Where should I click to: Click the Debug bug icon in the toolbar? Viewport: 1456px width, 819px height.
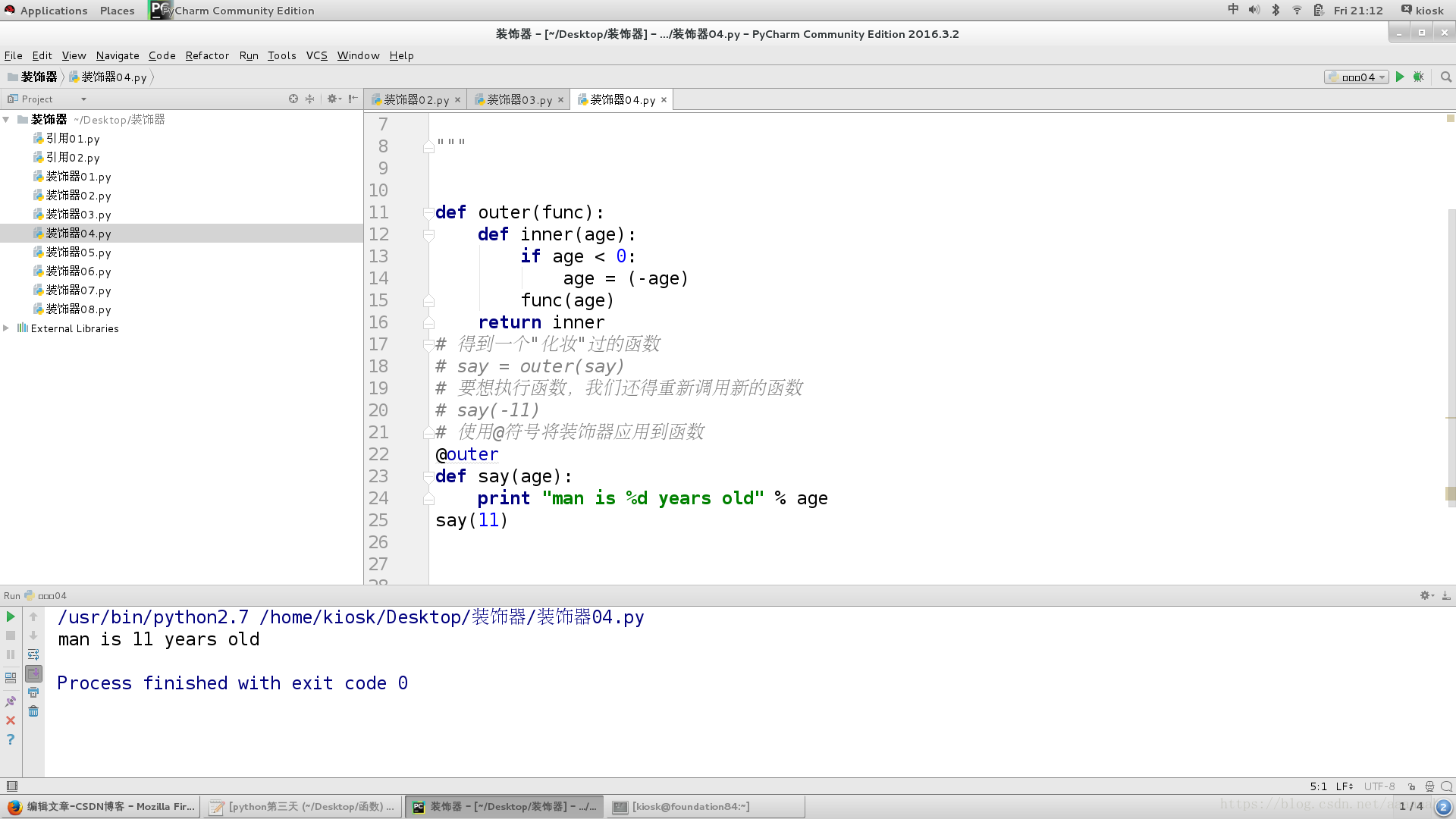1418,77
